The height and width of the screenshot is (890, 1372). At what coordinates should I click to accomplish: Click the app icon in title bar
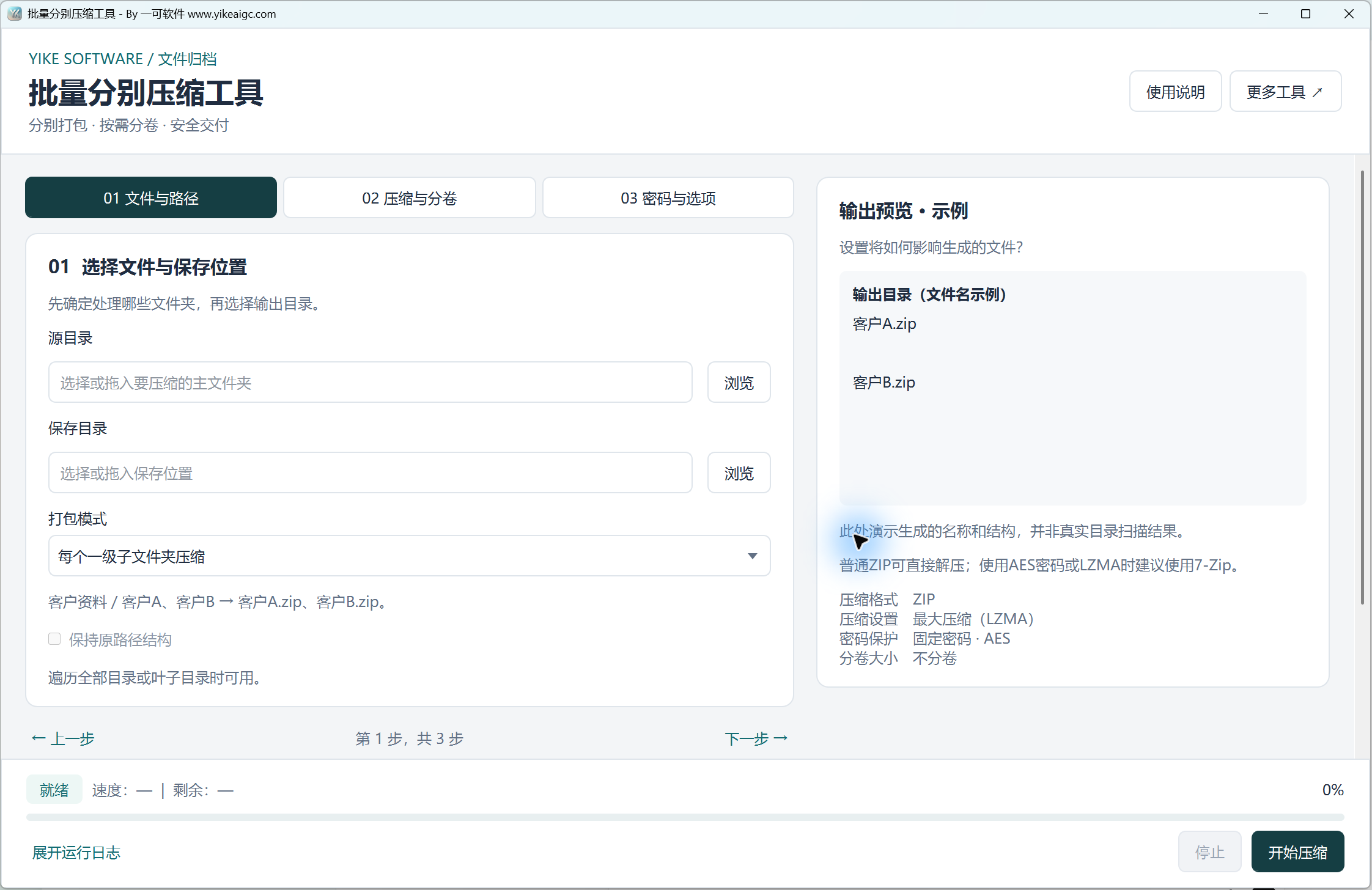pos(15,13)
